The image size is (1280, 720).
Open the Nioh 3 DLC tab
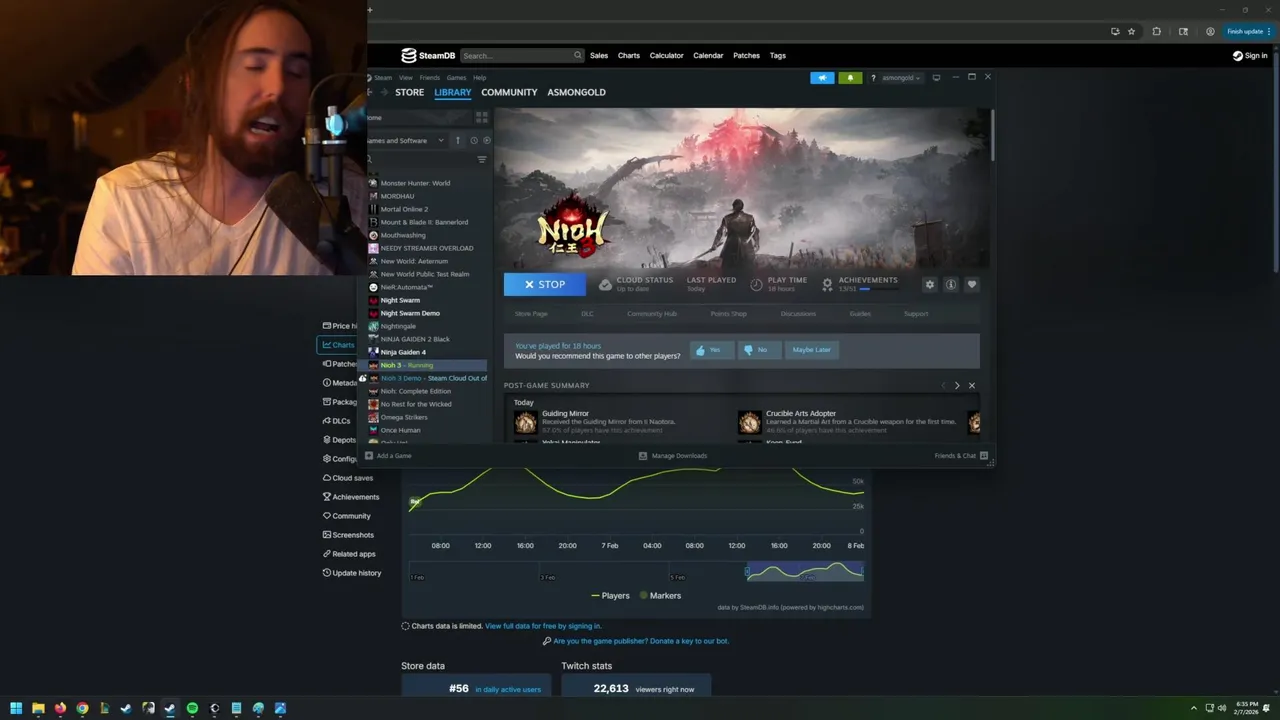point(587,314)
